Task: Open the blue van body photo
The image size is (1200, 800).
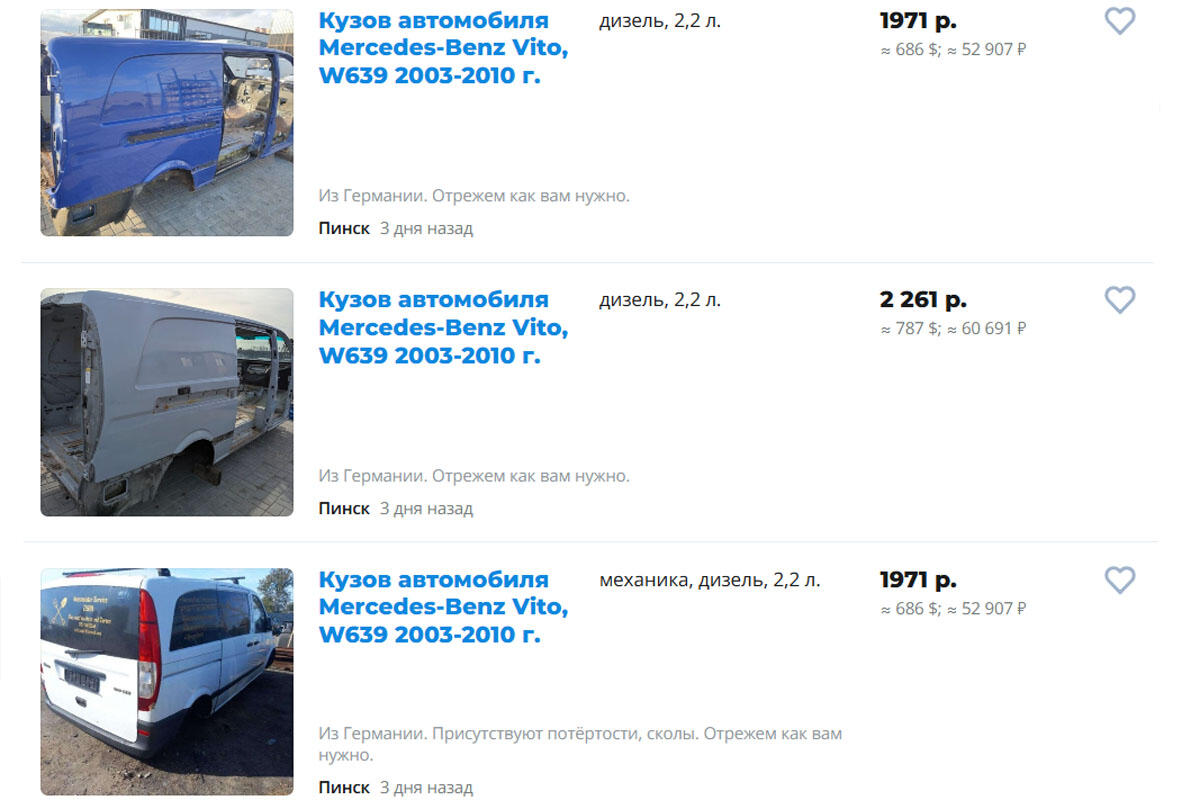Action: click(x=167, y=122)
